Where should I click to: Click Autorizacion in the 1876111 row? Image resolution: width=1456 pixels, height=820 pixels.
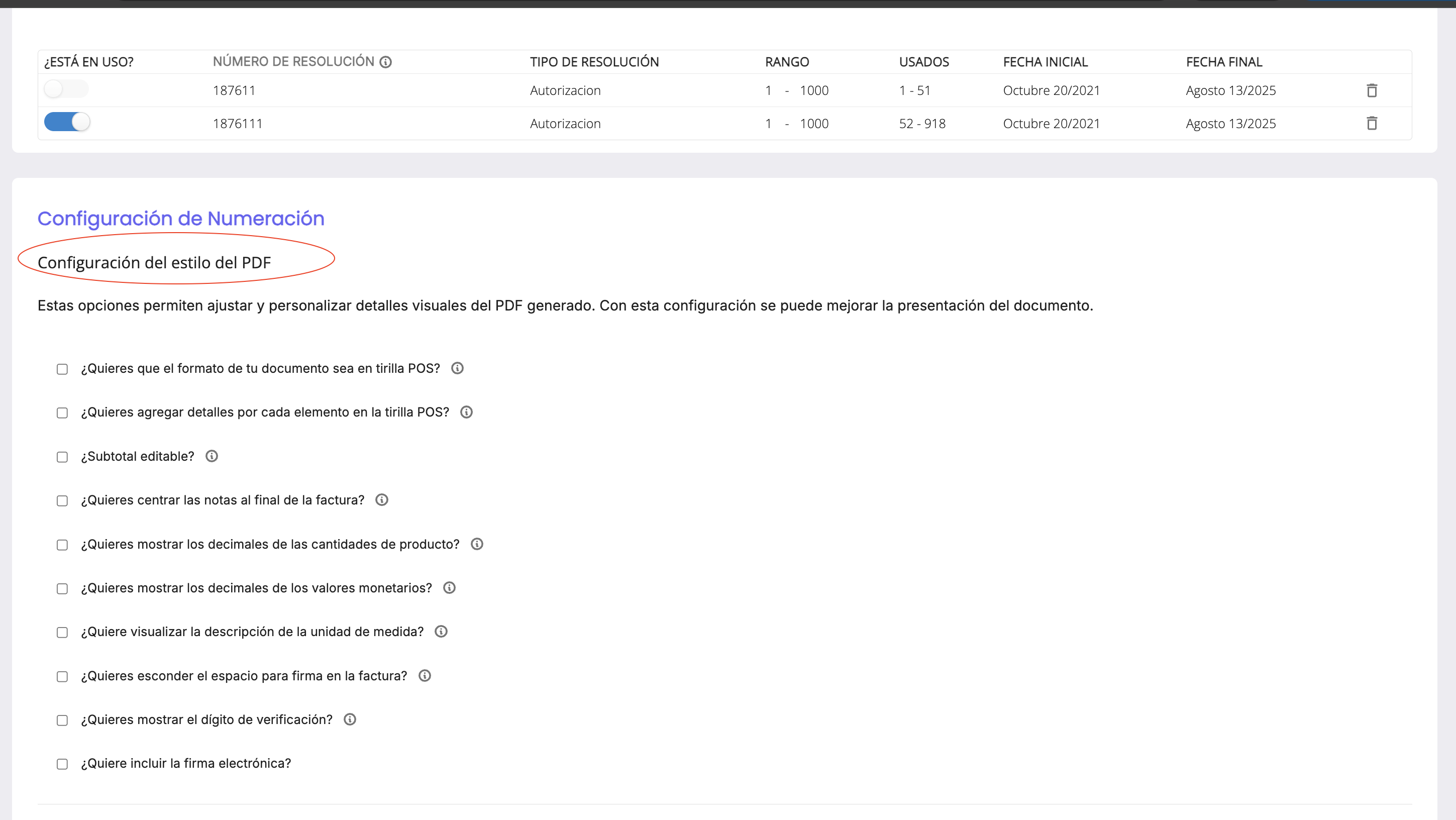(x=565, y=123)
